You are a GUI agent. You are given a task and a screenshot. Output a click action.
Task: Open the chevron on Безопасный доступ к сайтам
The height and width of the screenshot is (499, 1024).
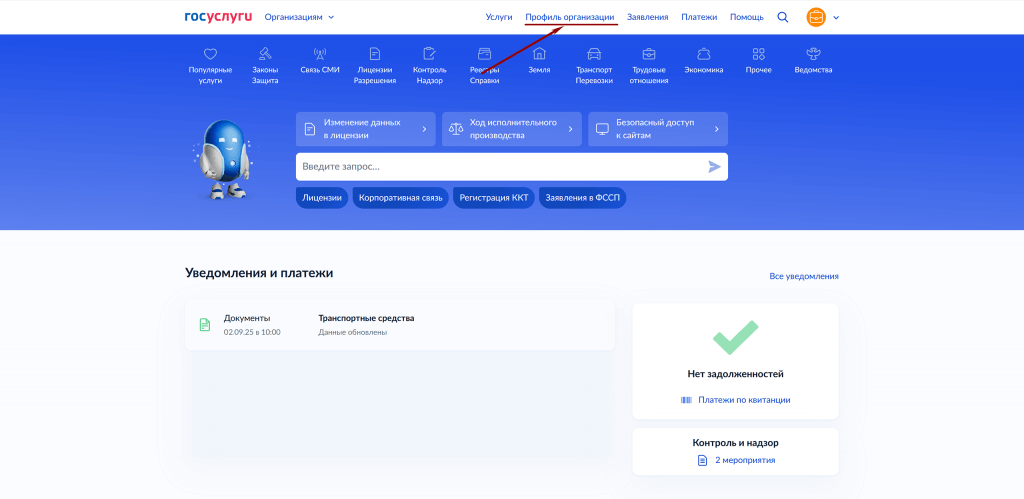716,129
